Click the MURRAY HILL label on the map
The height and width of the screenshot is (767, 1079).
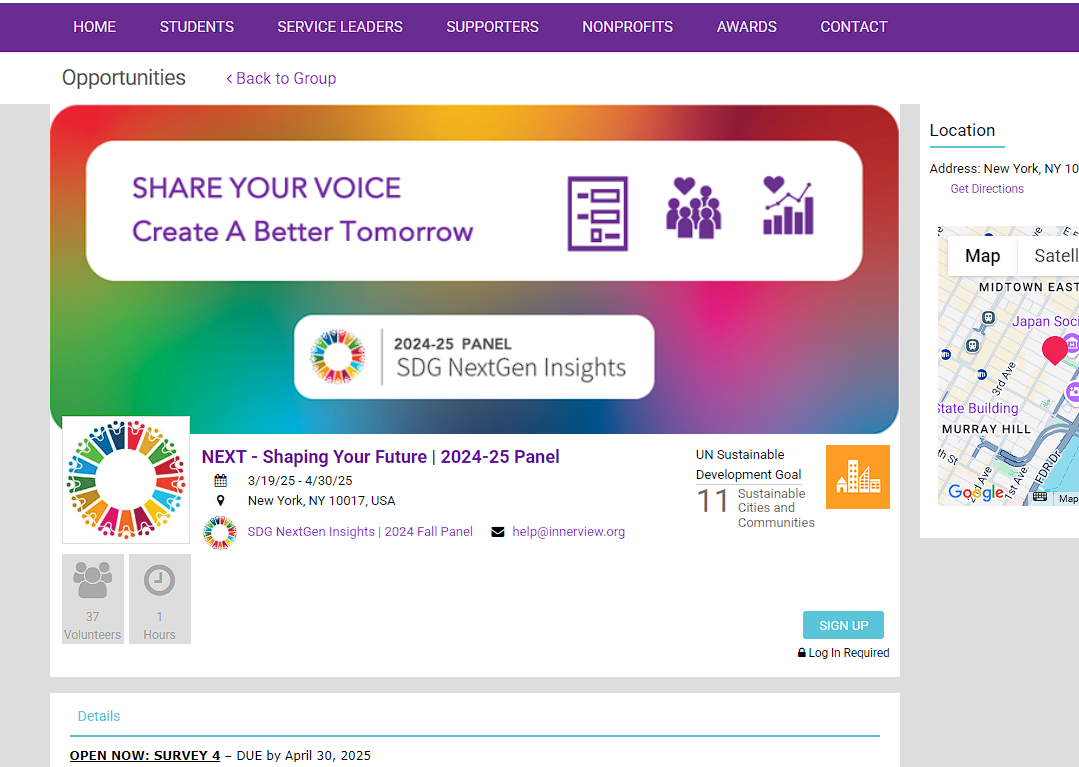coord(986,429)
